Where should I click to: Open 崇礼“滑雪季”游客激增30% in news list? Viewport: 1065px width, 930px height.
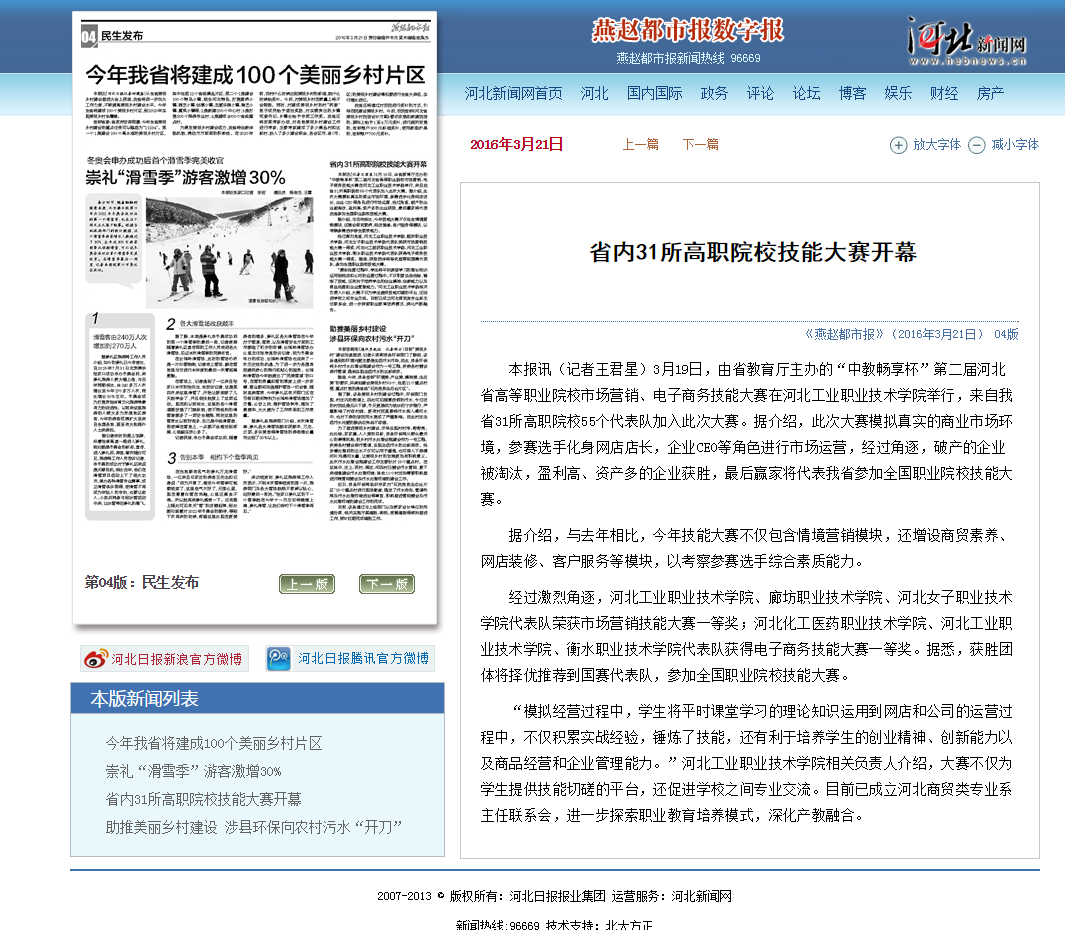click(x=194, y=771)
